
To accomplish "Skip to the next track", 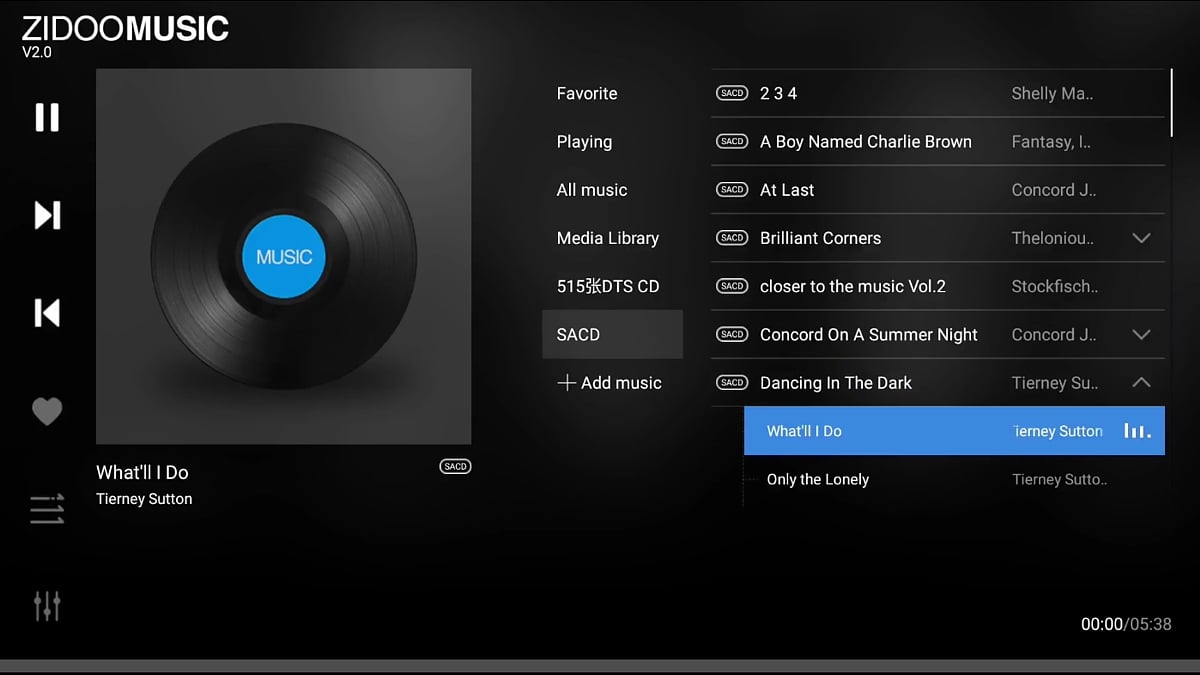I will [46, 215].
